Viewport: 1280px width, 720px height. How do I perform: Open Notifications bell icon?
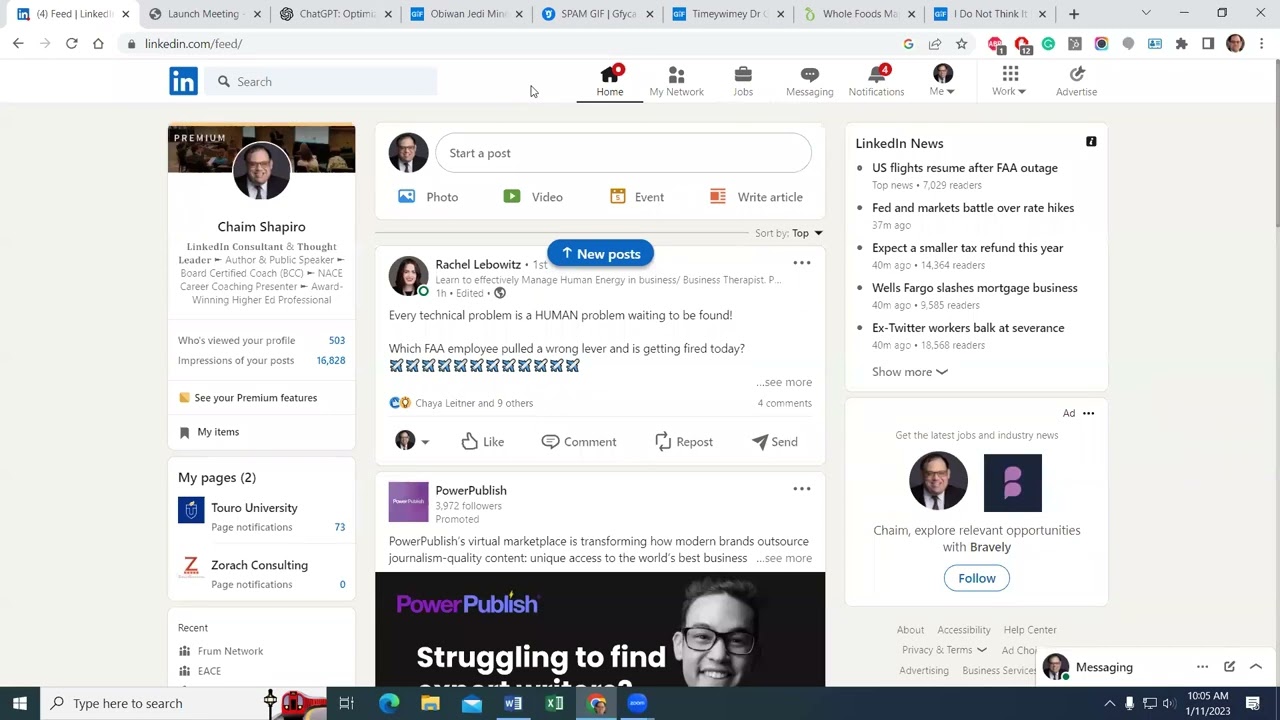pos(876,81)
